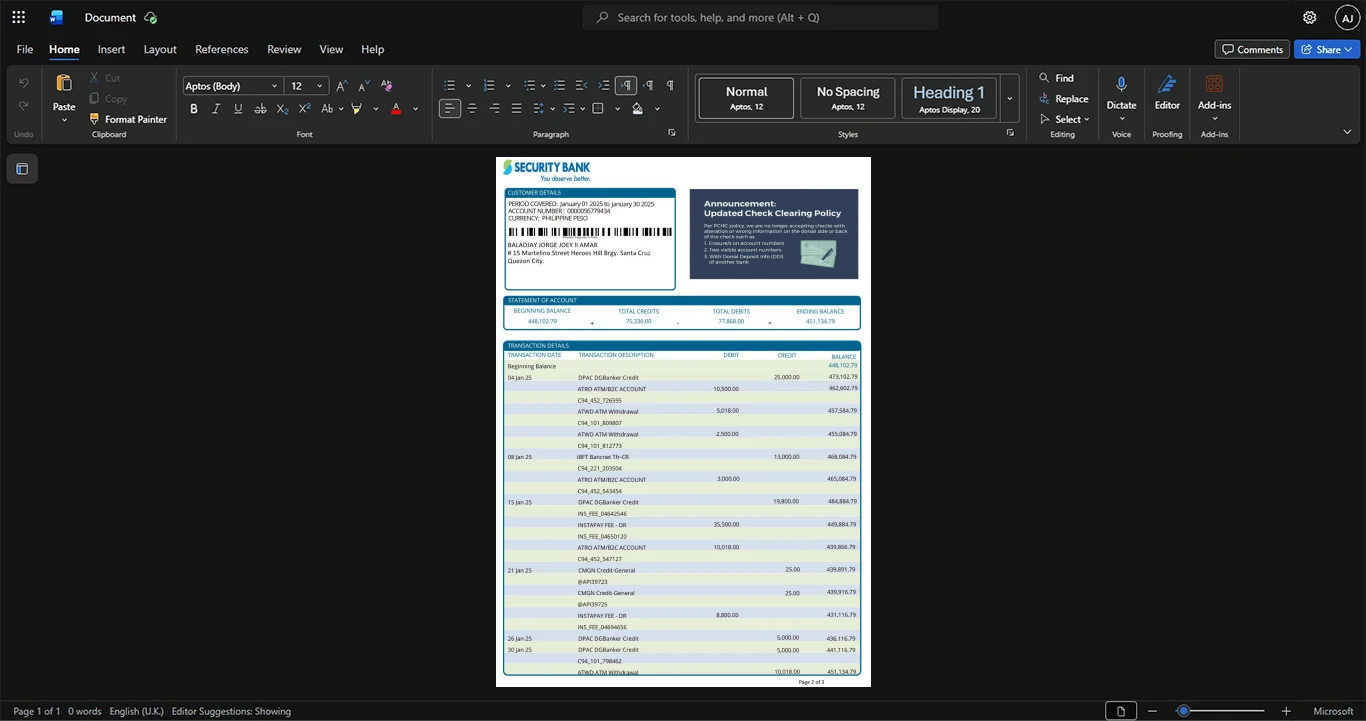Expand the Styles gallery
This screenshot has width=1366, height=721.
click(x=1010, y=98)
